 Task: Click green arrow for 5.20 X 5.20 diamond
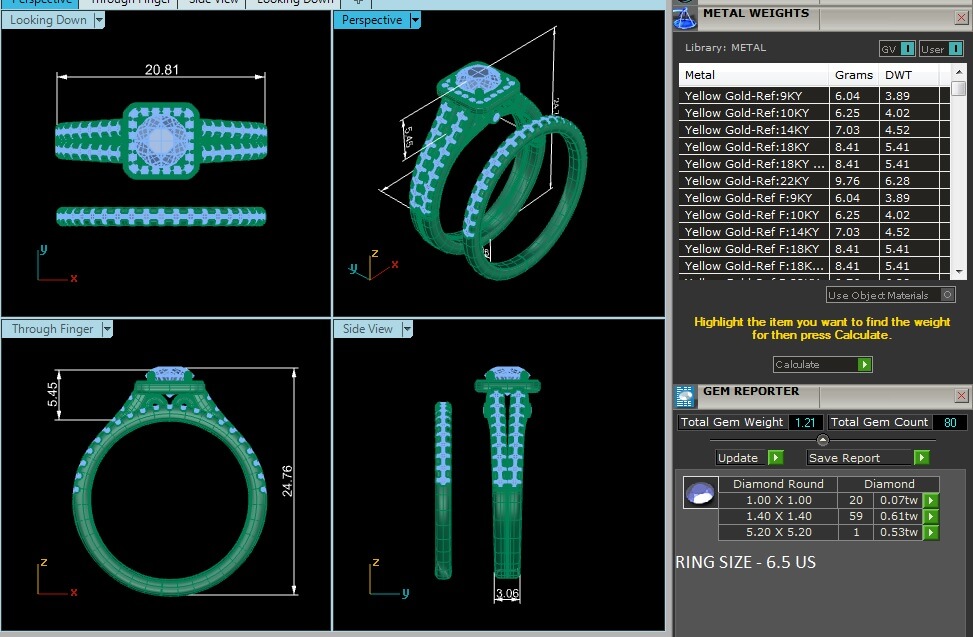[931, 532]
